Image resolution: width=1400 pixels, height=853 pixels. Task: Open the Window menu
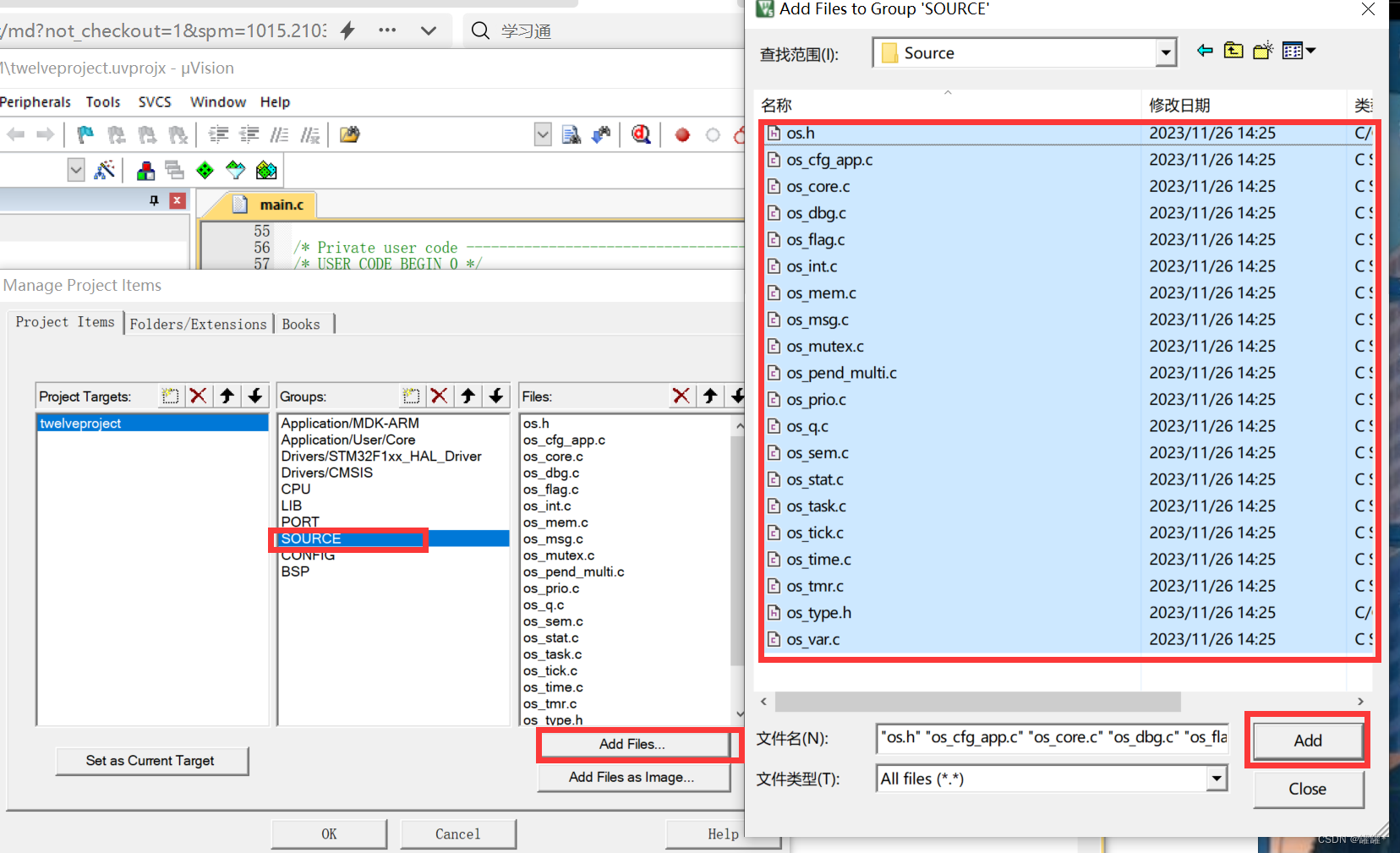218,102
